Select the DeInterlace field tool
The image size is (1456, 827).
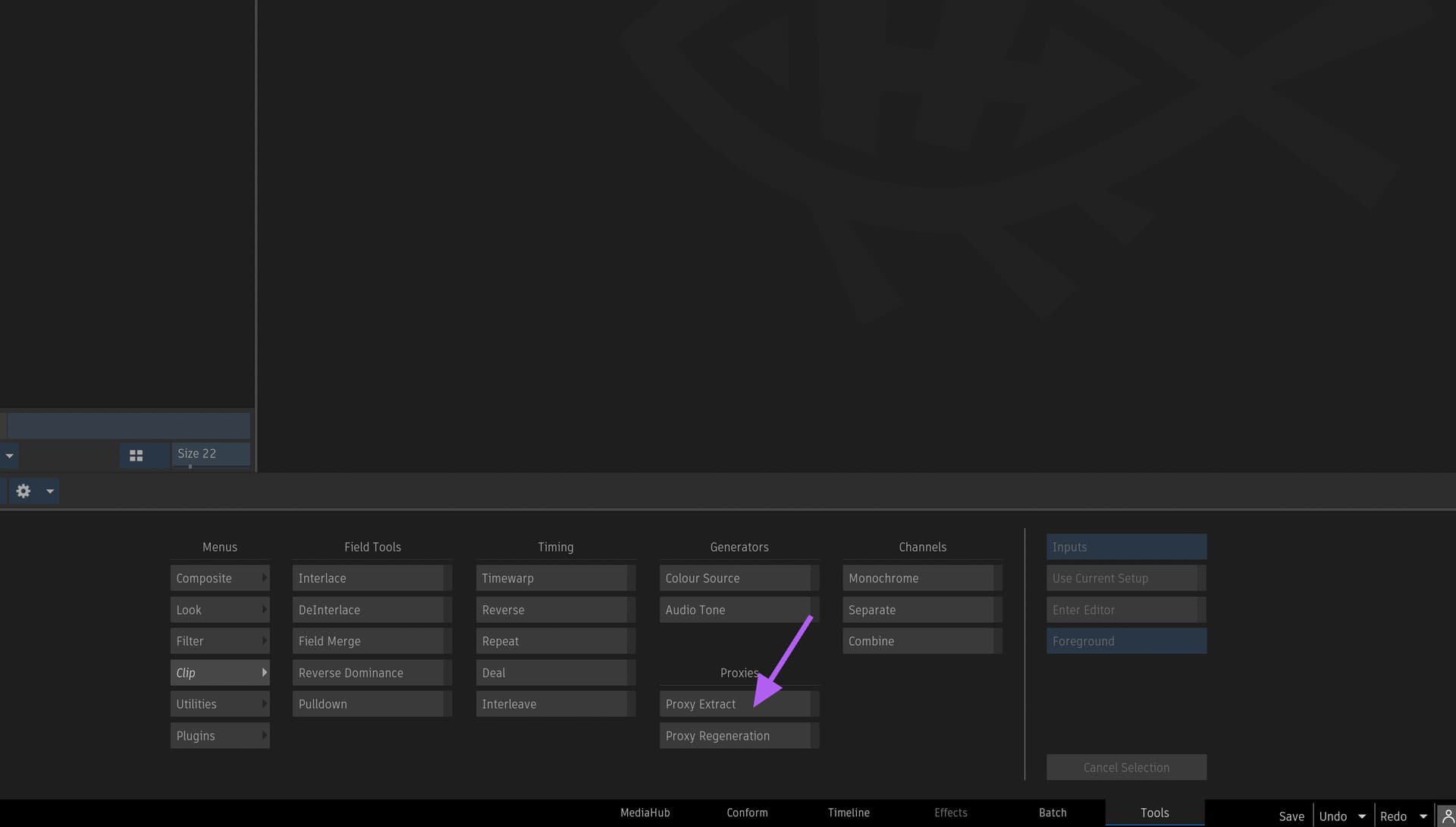(368, 610)
